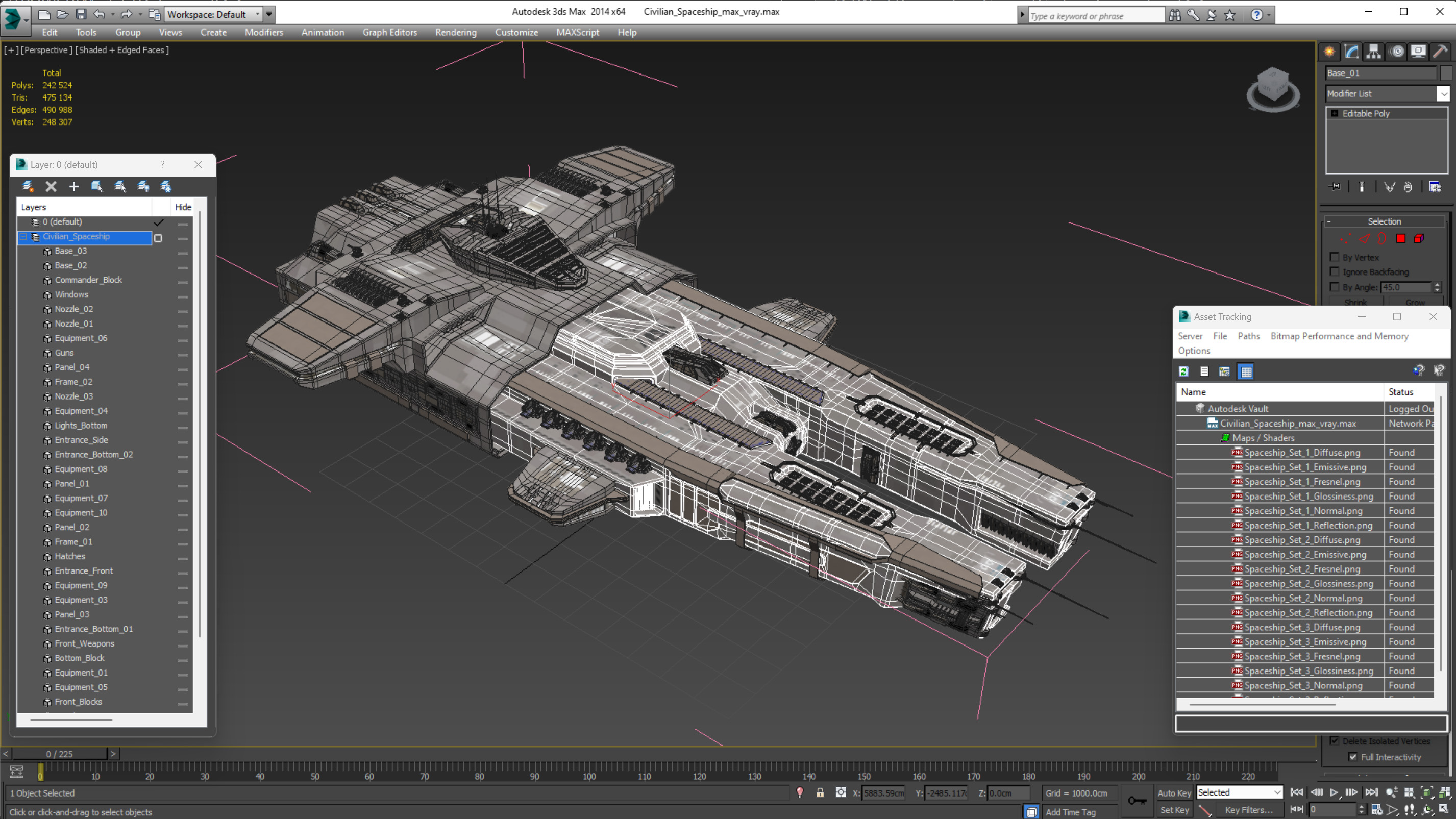The height and width of the screenshot is (819, 1456).
Task: Open the Workspace Default dropdown
Action: point(213,14)
